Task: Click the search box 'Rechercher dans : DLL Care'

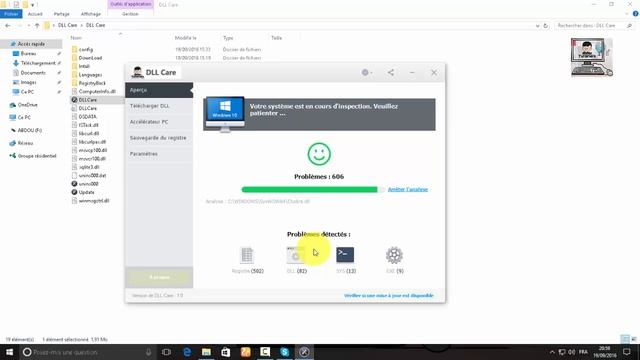Action: point(594,25)
